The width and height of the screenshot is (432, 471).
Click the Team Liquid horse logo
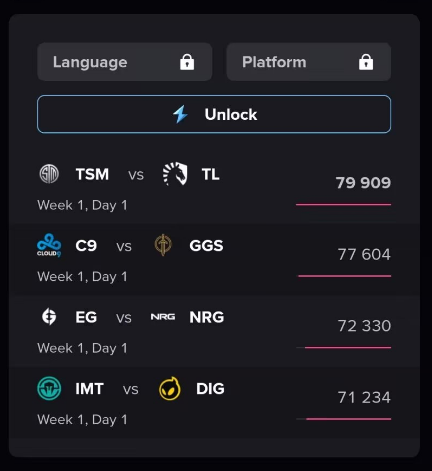click(175, 174)
